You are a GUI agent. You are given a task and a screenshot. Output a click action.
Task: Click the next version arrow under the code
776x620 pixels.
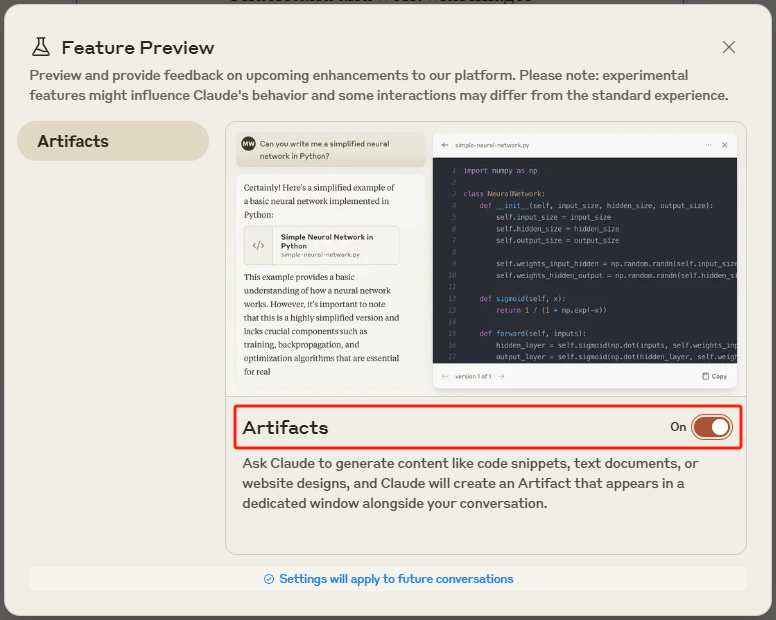click(x=502, y=376)
